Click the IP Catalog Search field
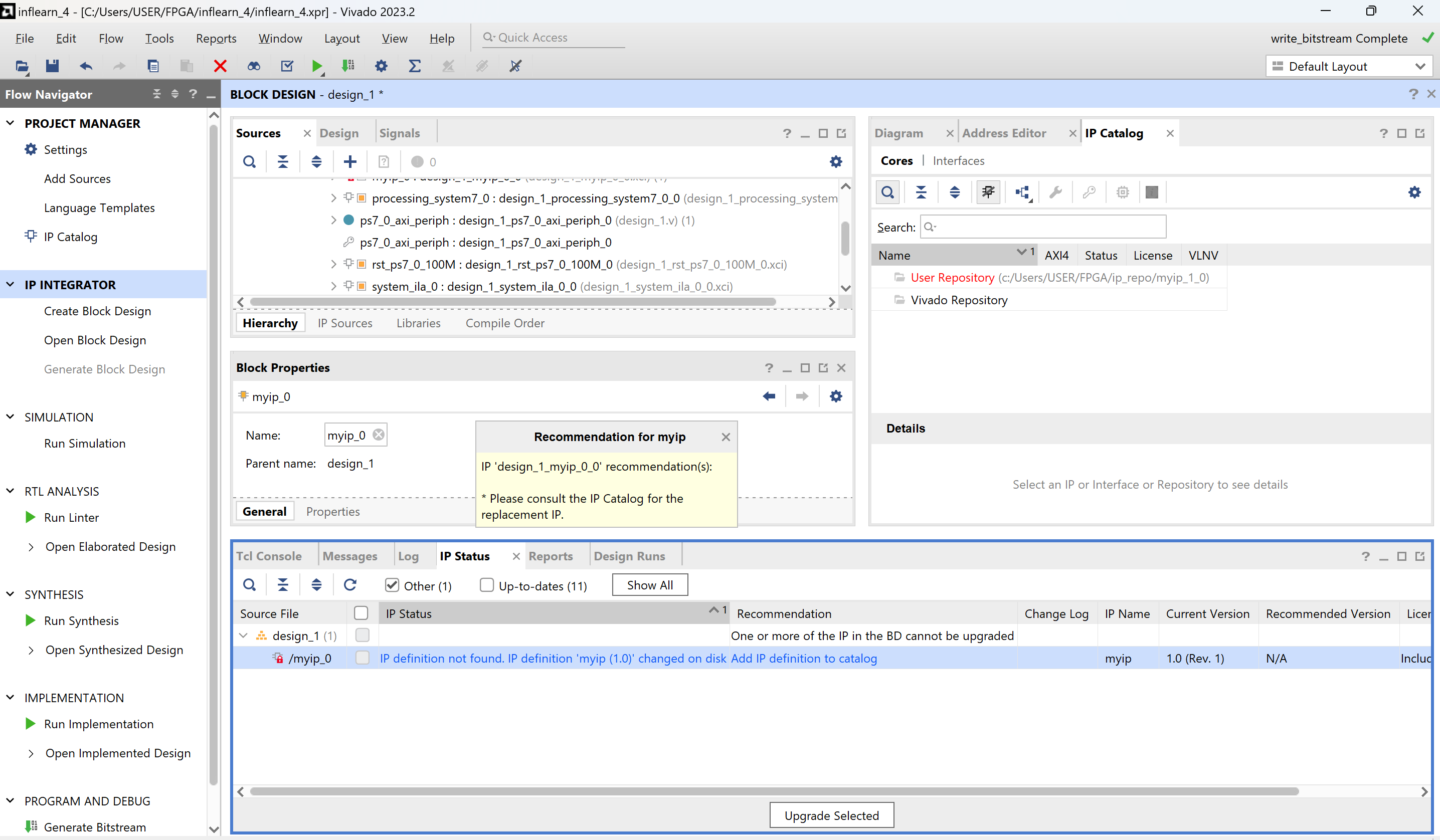 (x=1043, y=227)
